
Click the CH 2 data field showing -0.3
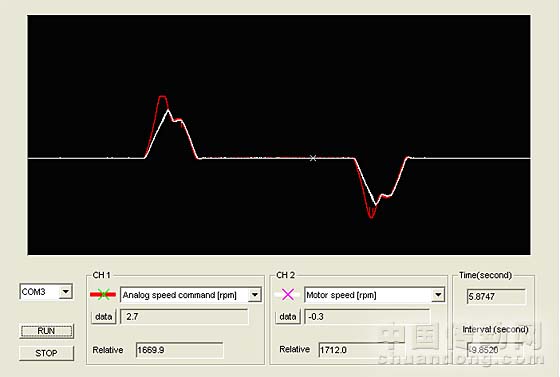pyautogui.click(x=367, y=317)
